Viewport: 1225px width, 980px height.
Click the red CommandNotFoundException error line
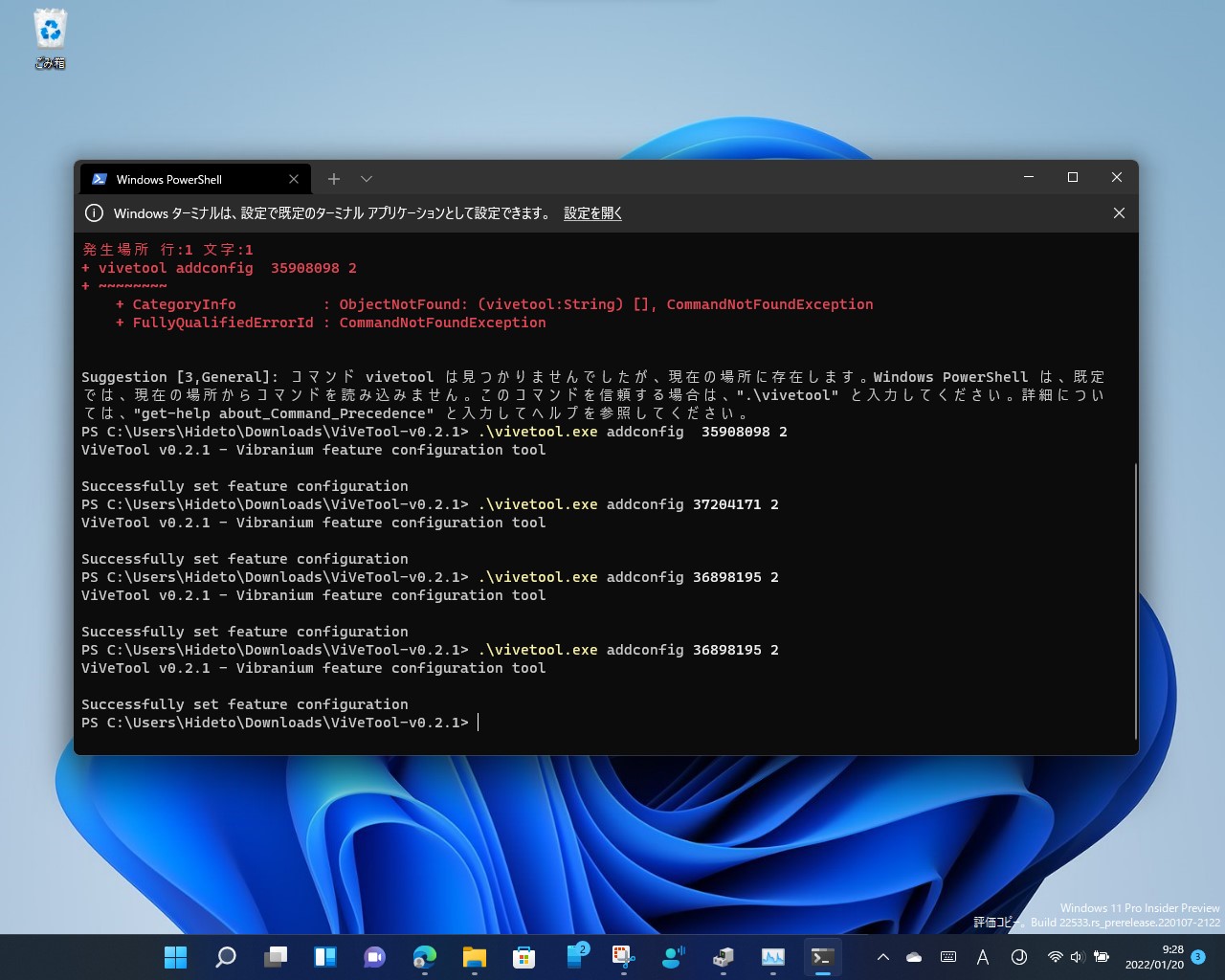pos(494,304)
